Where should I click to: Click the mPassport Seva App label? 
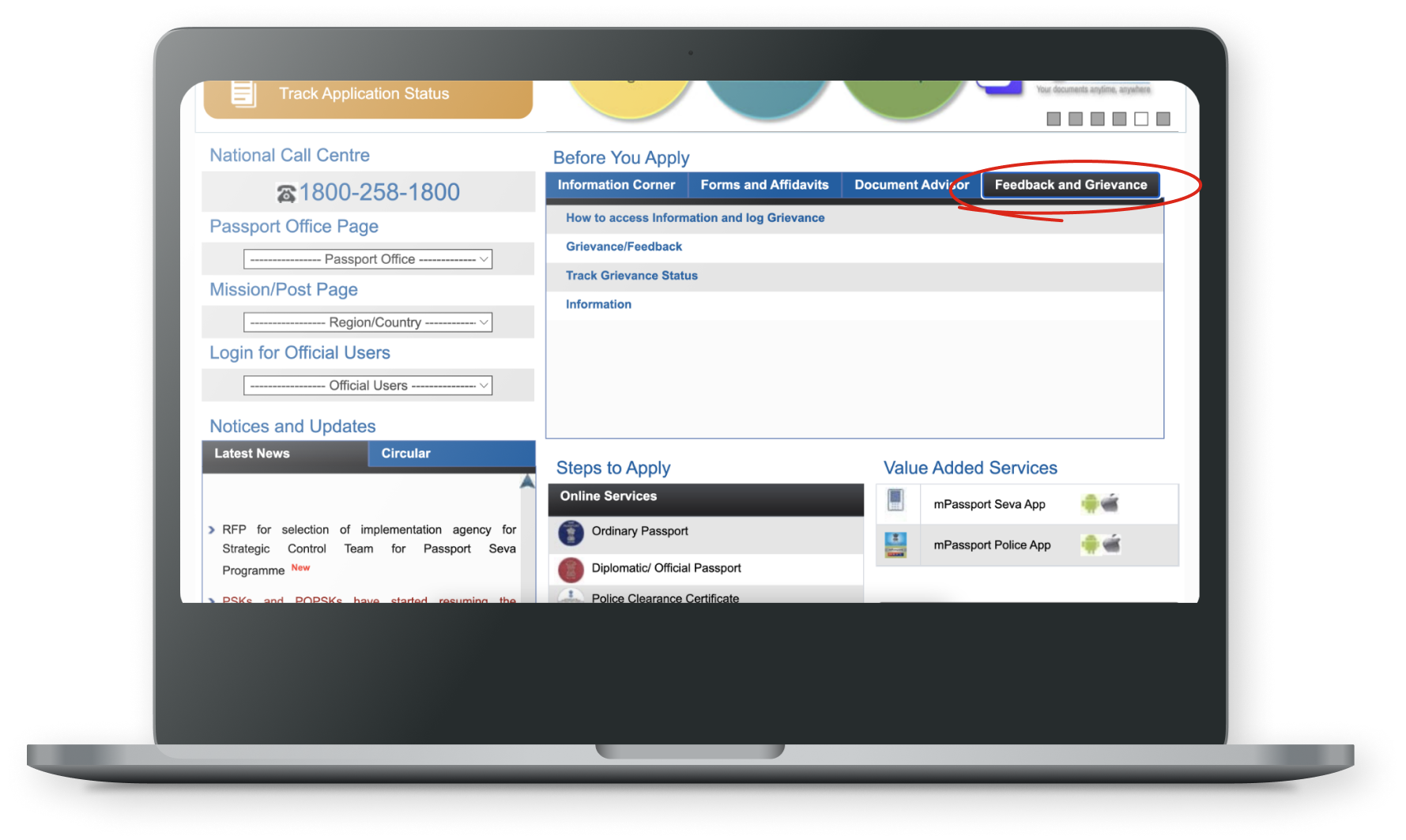989,504
